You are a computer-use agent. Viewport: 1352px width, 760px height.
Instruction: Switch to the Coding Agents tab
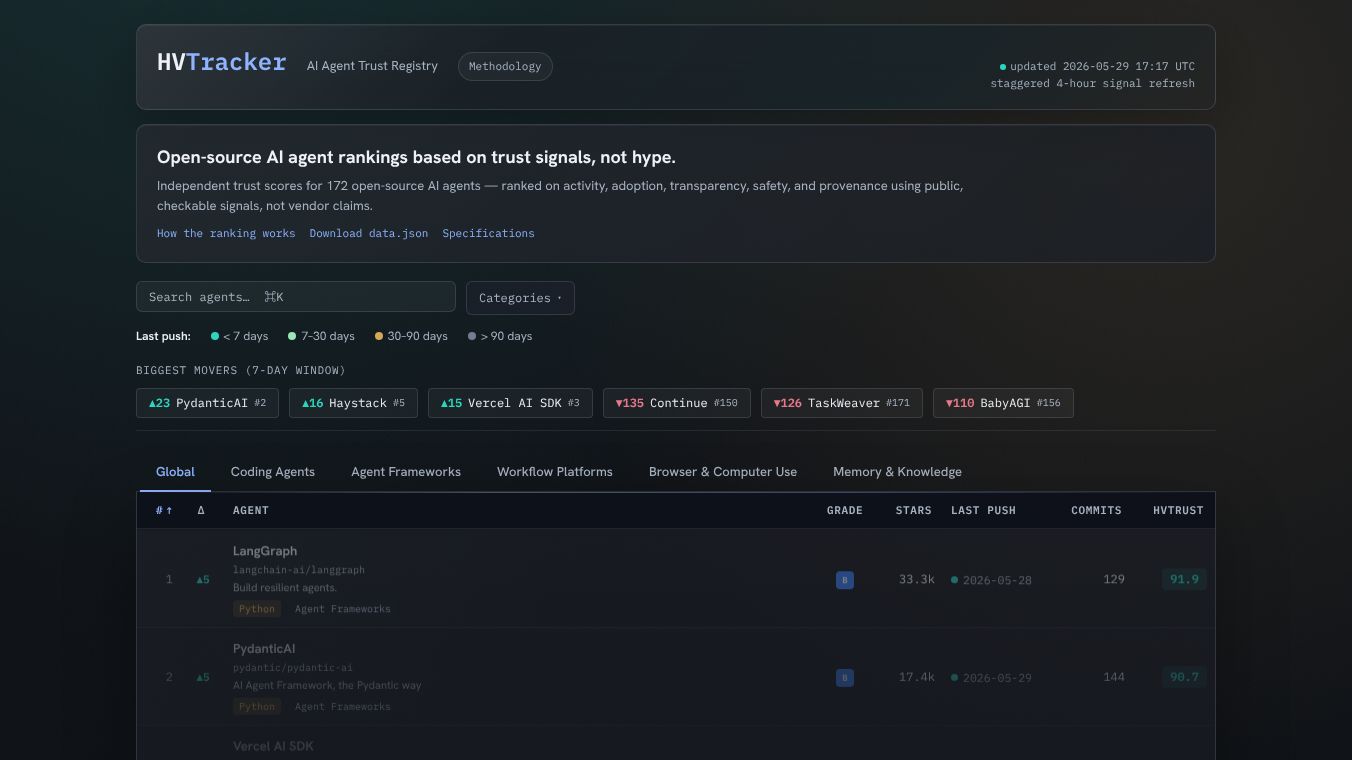[273, 472]
